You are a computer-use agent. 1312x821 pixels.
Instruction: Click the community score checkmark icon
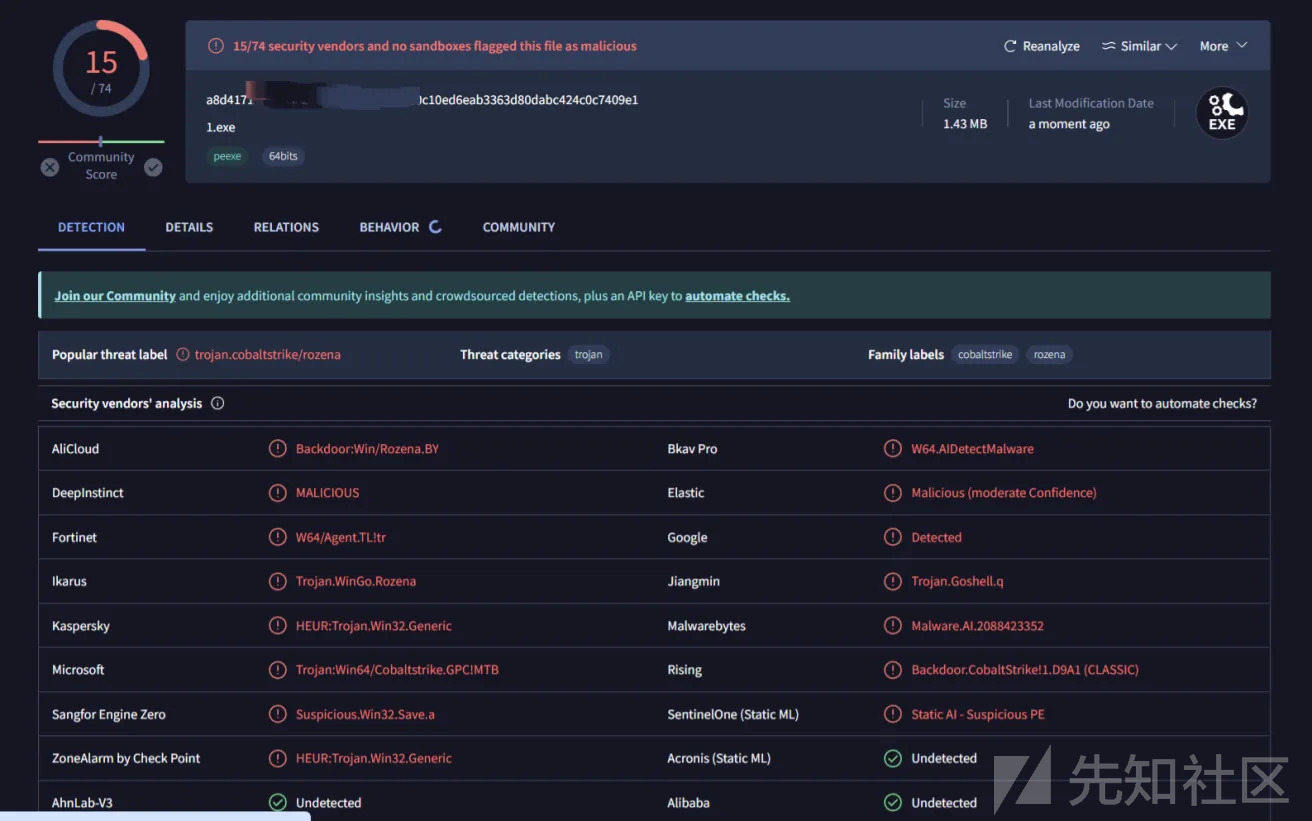point(153,167)
